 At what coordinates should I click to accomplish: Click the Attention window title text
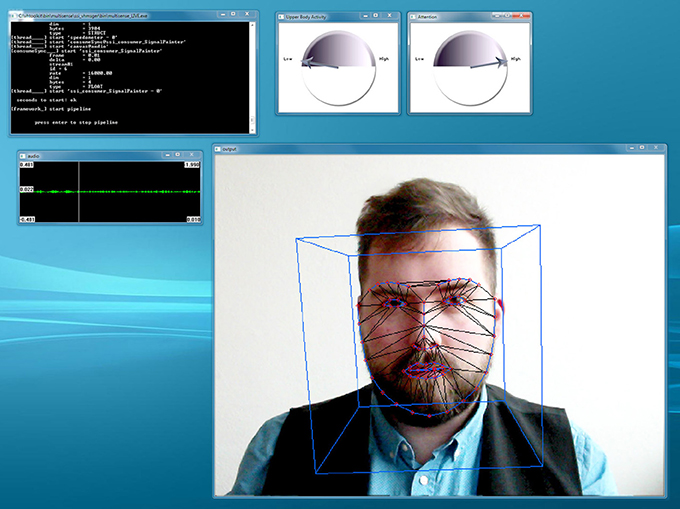click(427, 17)
